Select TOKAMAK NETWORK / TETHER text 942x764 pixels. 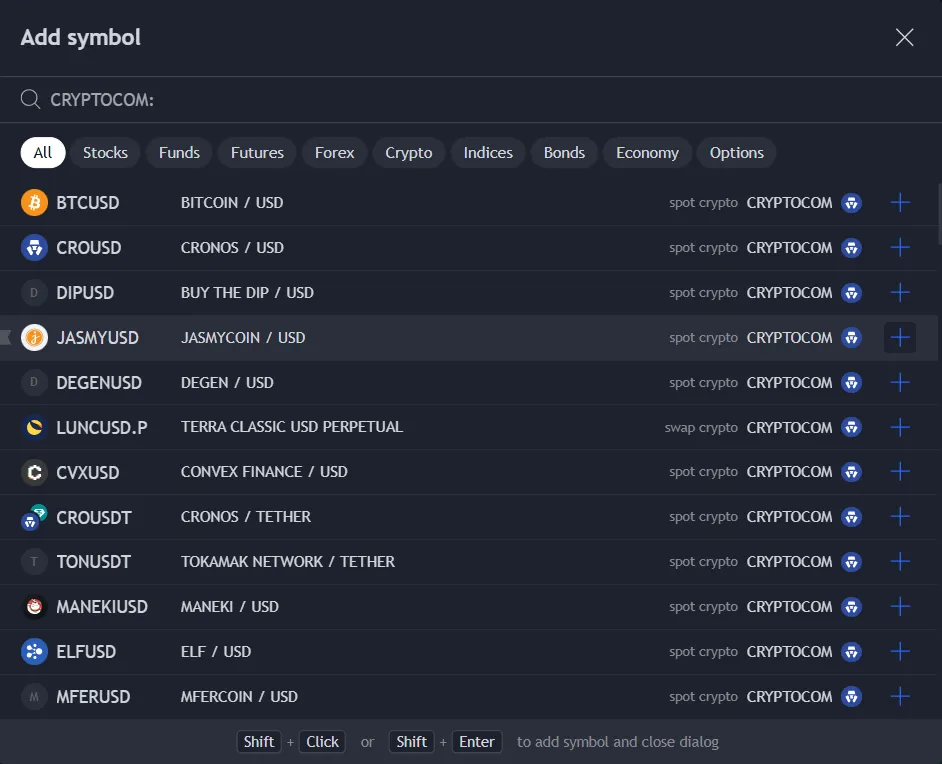coord(288,562)
